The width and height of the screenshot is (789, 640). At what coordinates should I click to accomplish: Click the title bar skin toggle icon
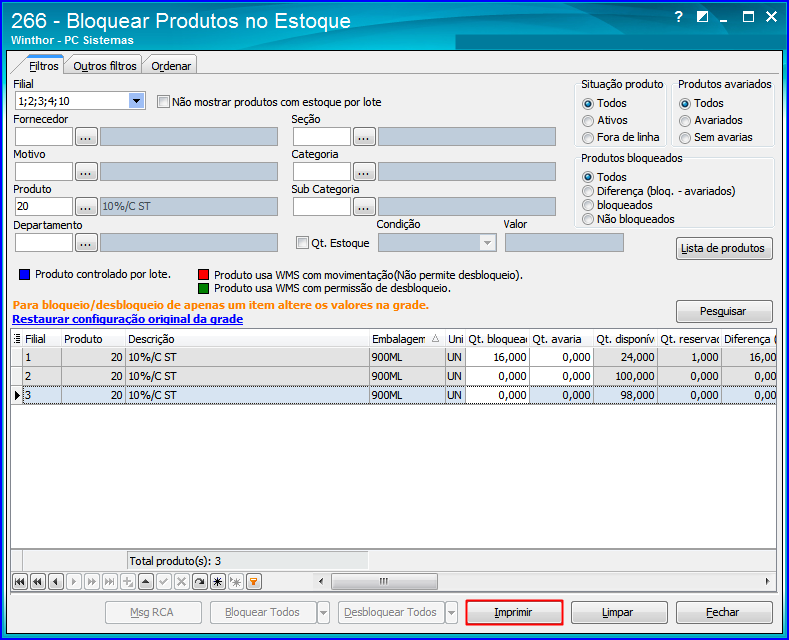[702, 18]
